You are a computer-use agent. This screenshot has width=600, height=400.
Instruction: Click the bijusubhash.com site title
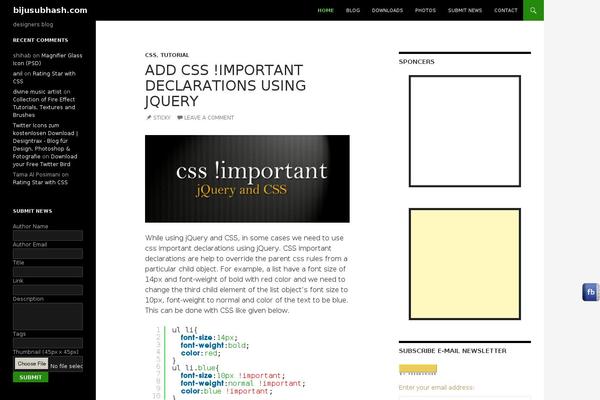[50, 10]
